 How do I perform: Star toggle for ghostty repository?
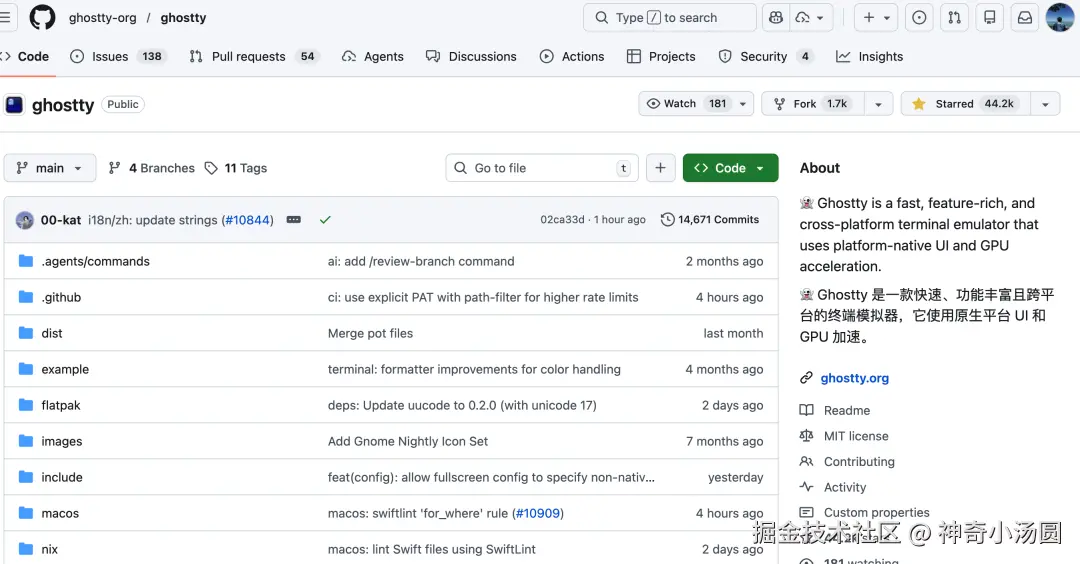(x=965, y=104)
